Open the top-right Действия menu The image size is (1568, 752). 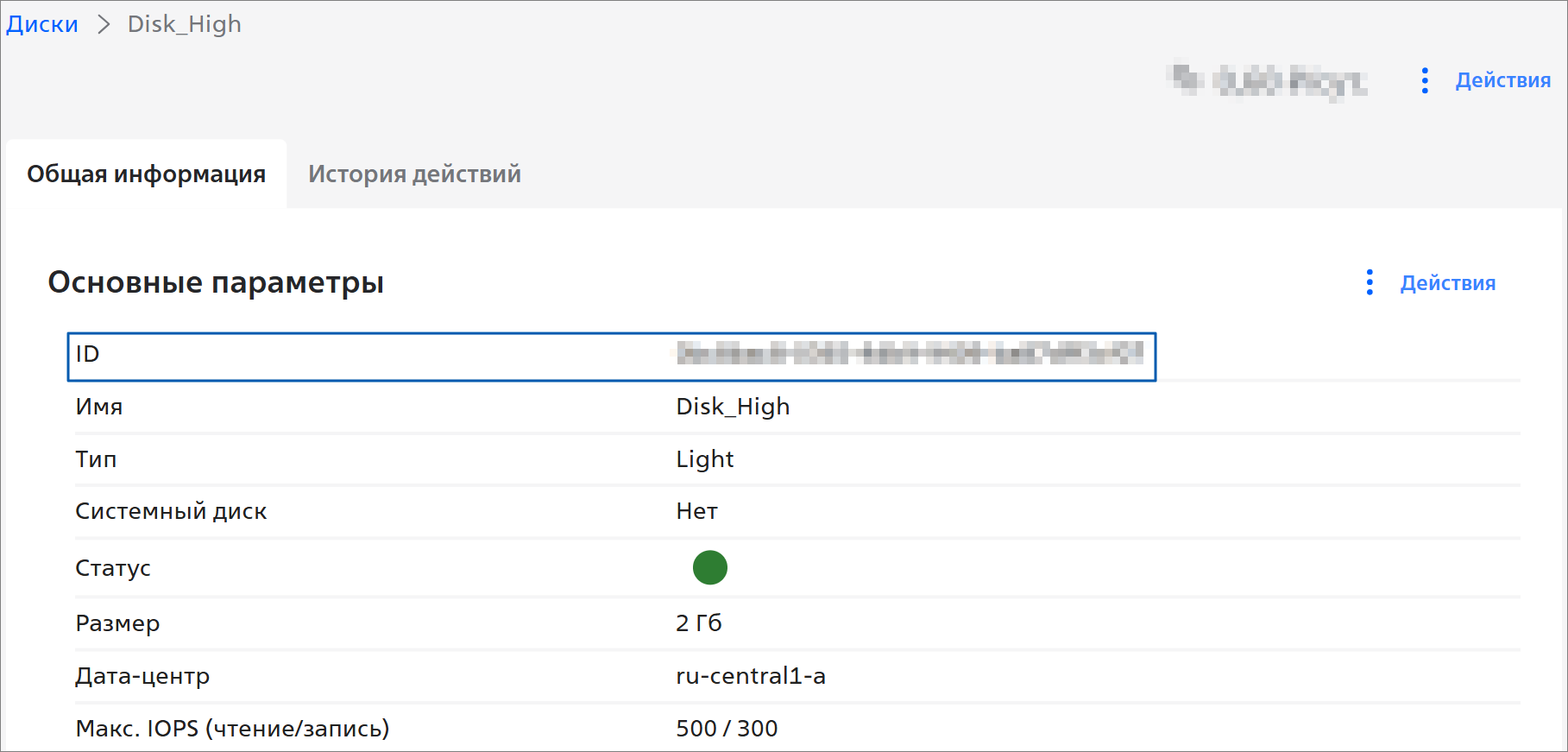[1502, 80]
